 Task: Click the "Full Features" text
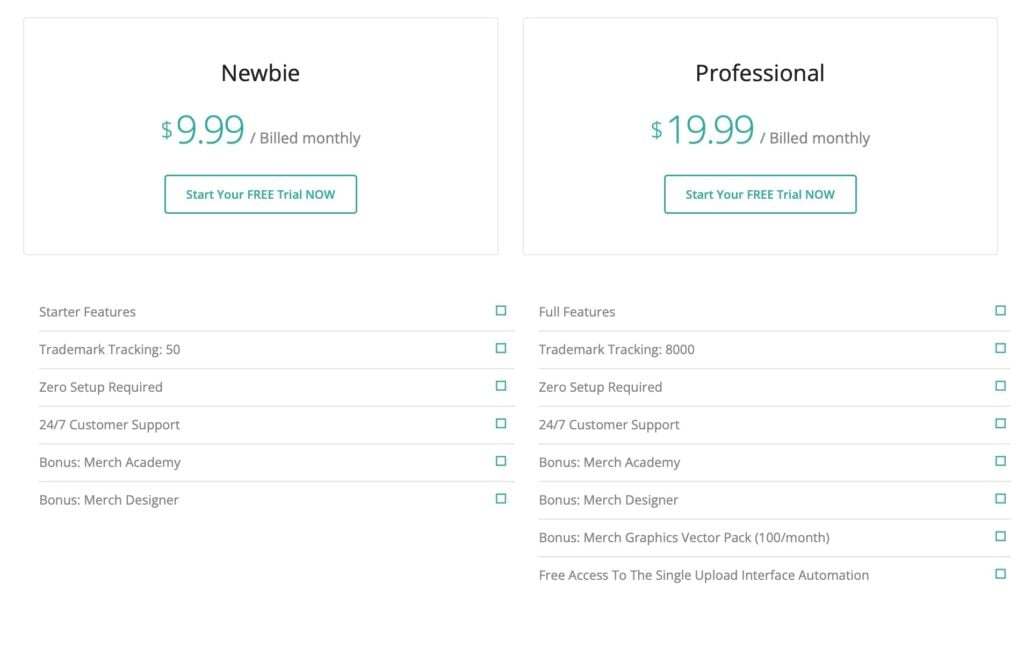click(577, 312)
